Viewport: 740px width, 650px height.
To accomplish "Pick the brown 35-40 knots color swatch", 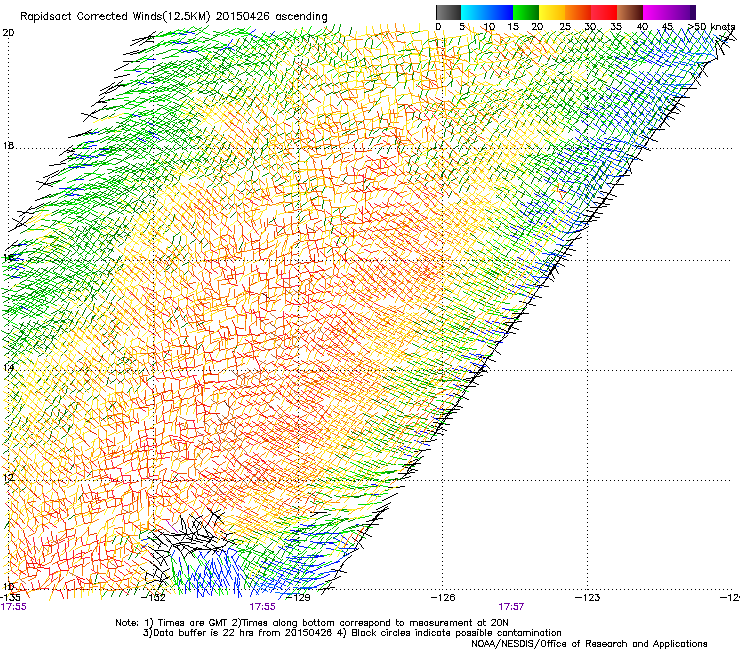I will [630, 12].
